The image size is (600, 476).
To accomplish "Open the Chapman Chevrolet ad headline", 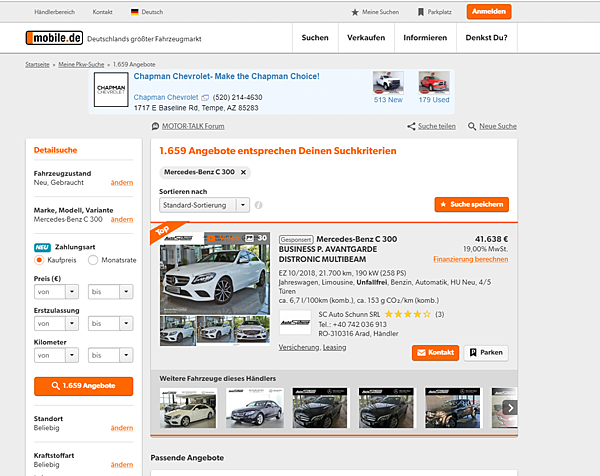I will point(227,77).
